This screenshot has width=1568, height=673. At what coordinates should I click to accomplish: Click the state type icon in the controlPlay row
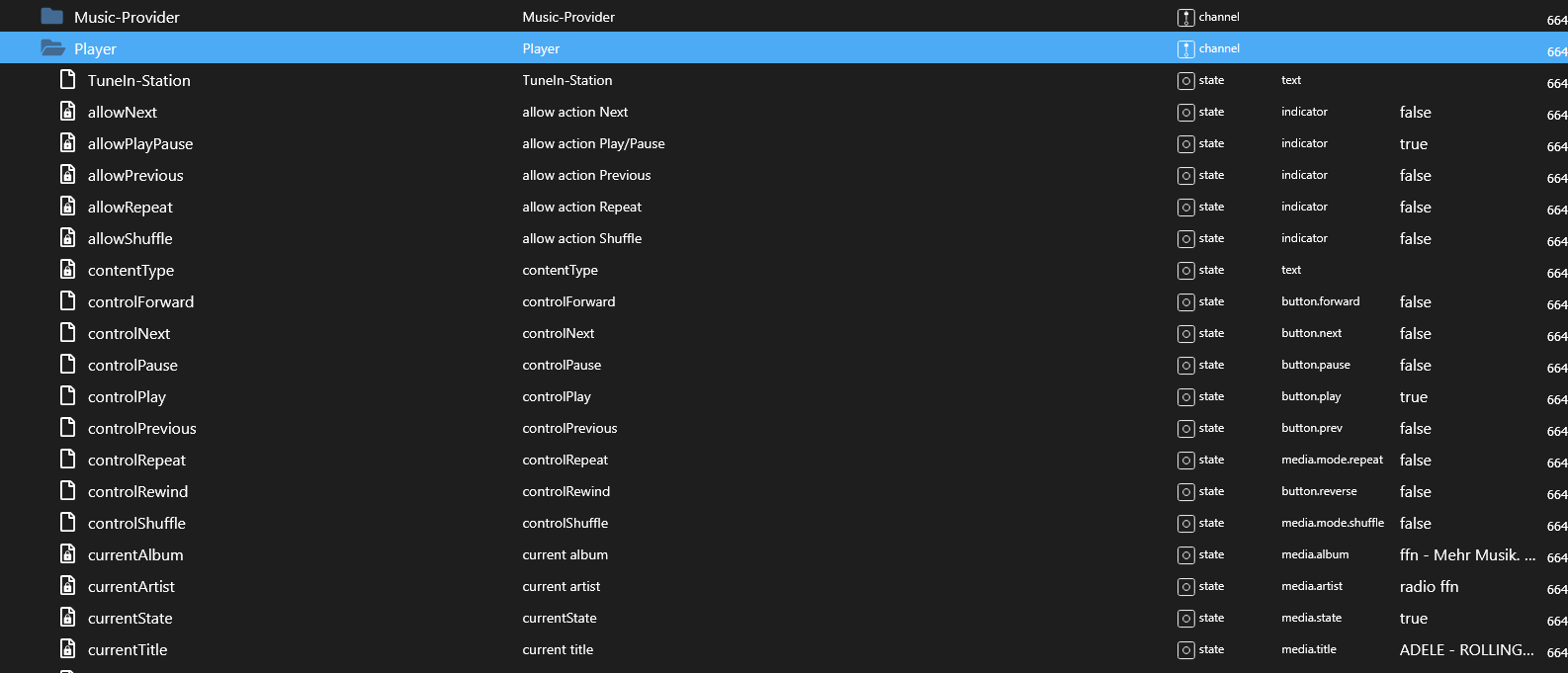point(1185,397)
